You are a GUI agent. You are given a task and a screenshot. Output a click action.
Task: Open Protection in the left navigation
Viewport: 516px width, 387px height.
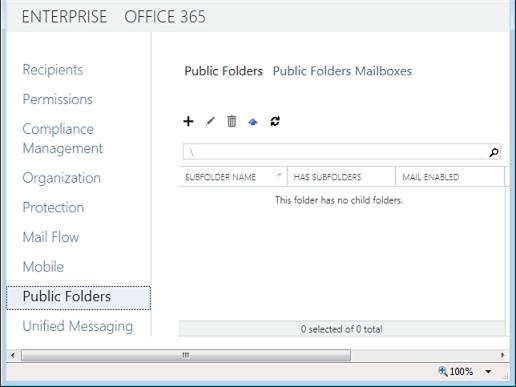(53, 207)
